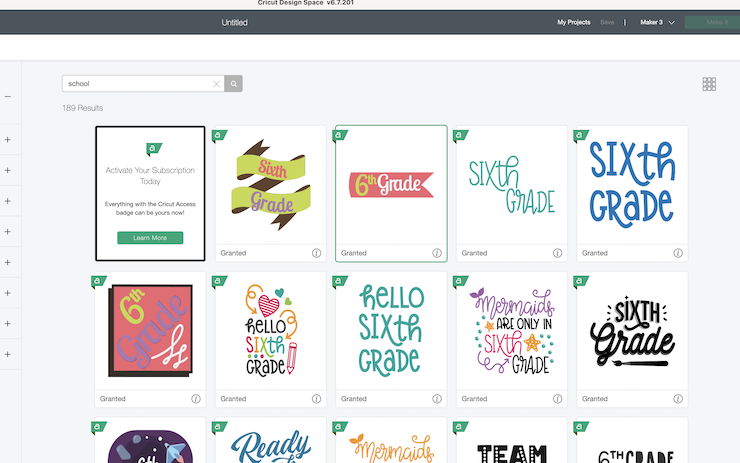Open info for teal Hello Sixth Grade image
Image resolution: width=740 pixels, height=463 pixels.
437,399
